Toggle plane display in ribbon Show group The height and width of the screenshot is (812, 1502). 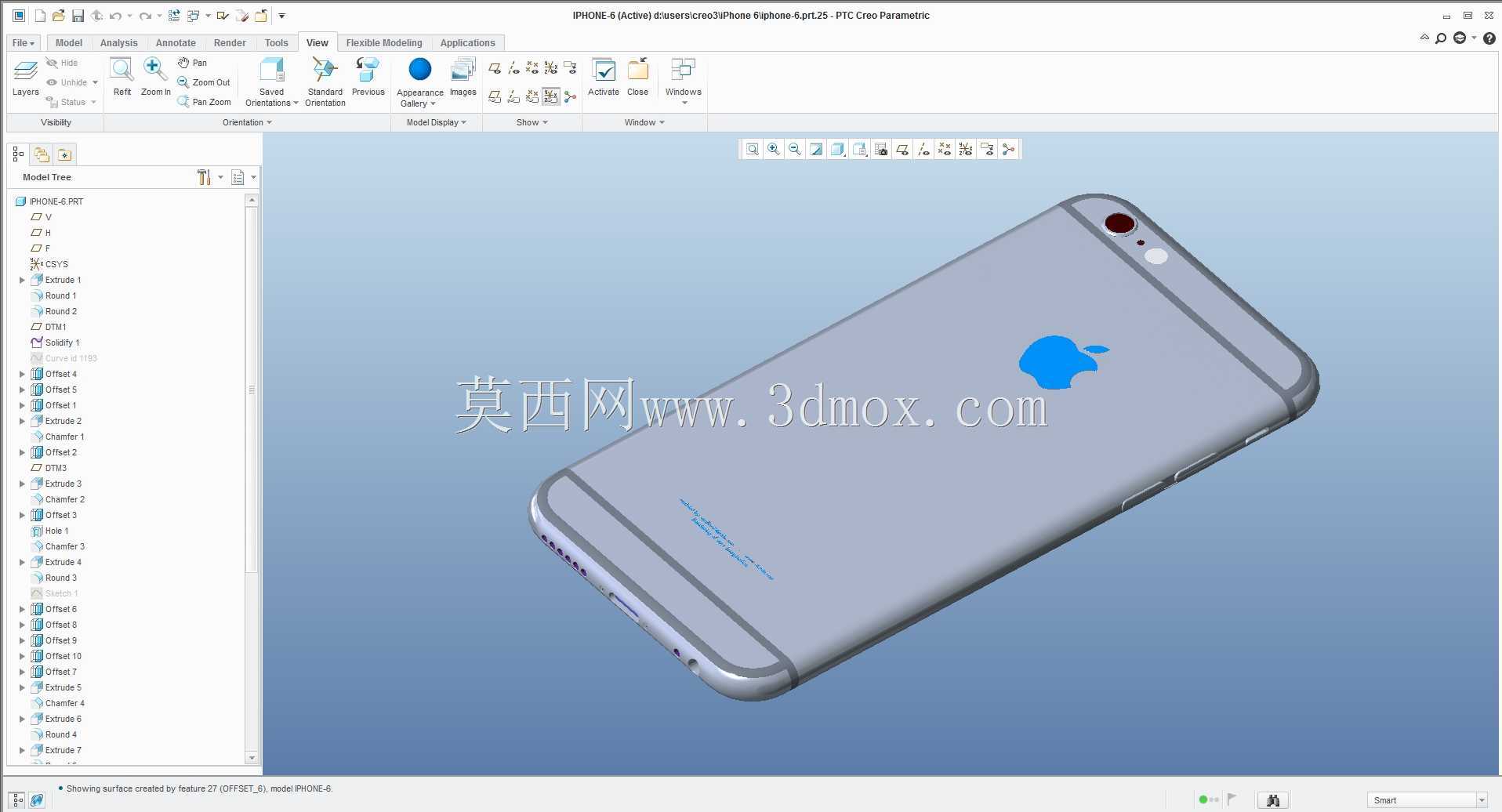[x=495, y=68]
